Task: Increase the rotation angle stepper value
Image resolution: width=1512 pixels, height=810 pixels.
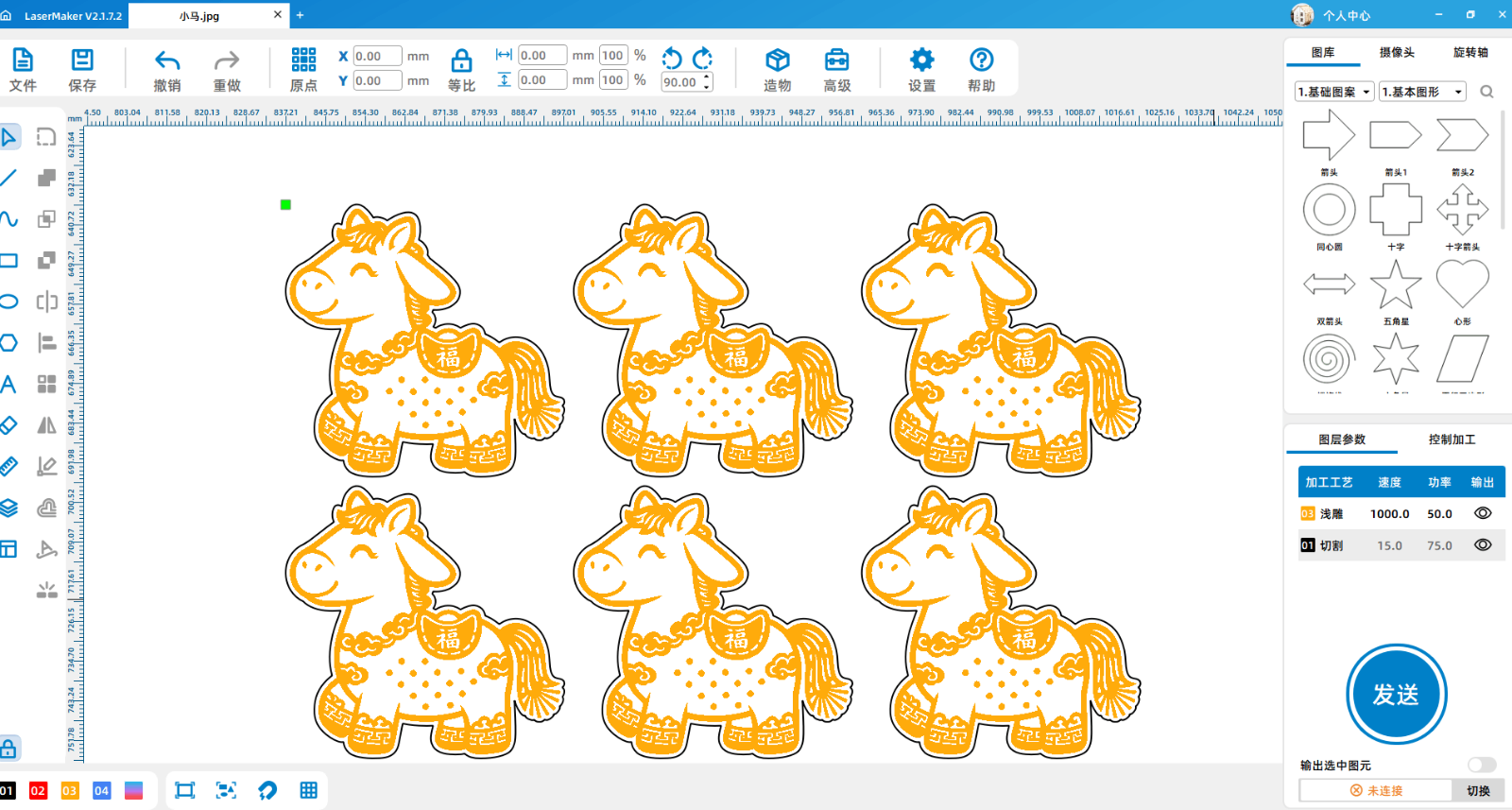Action: pyautogui.click(x=707, y=78)
